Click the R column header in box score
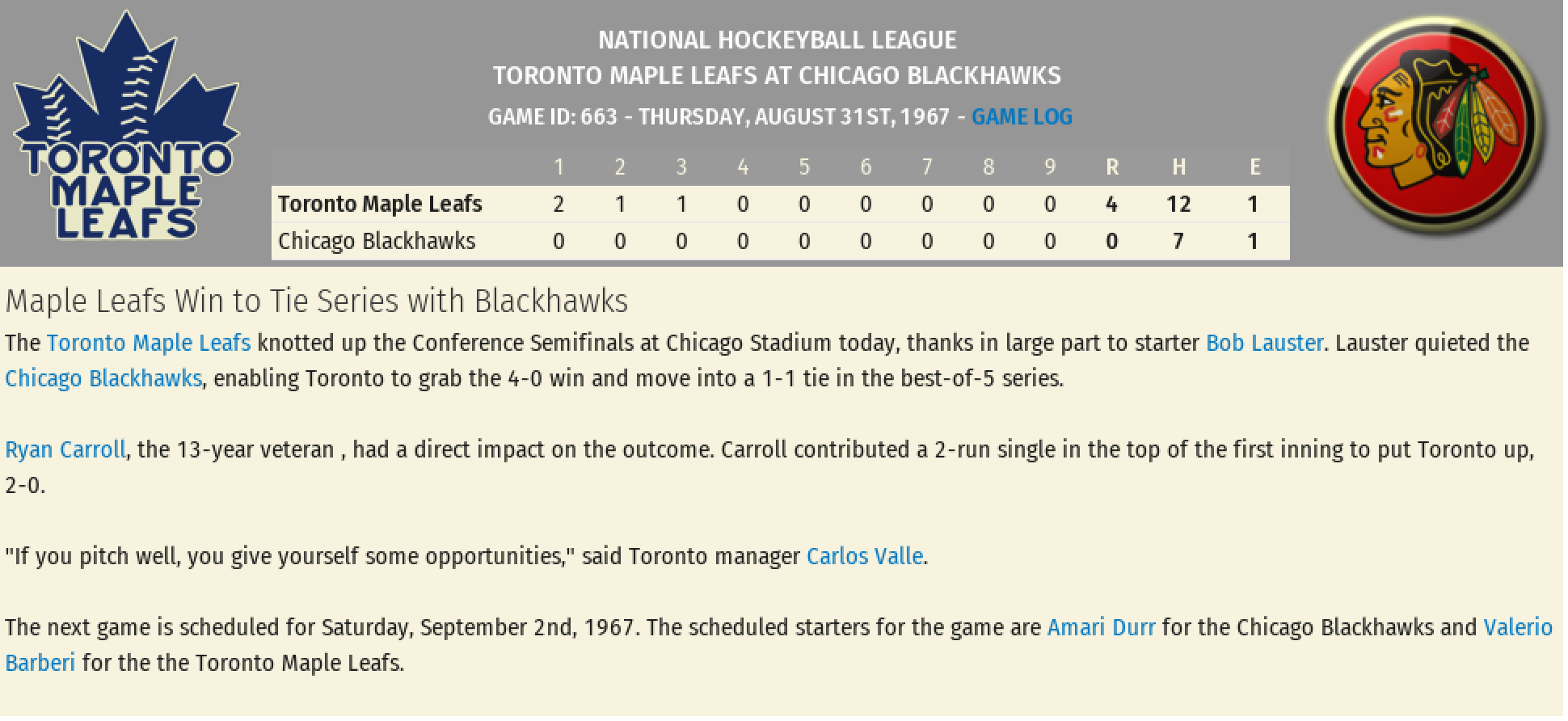The width and height of the screenshot is (1568, 721). pyautogui.click(x=1111, y=167)
